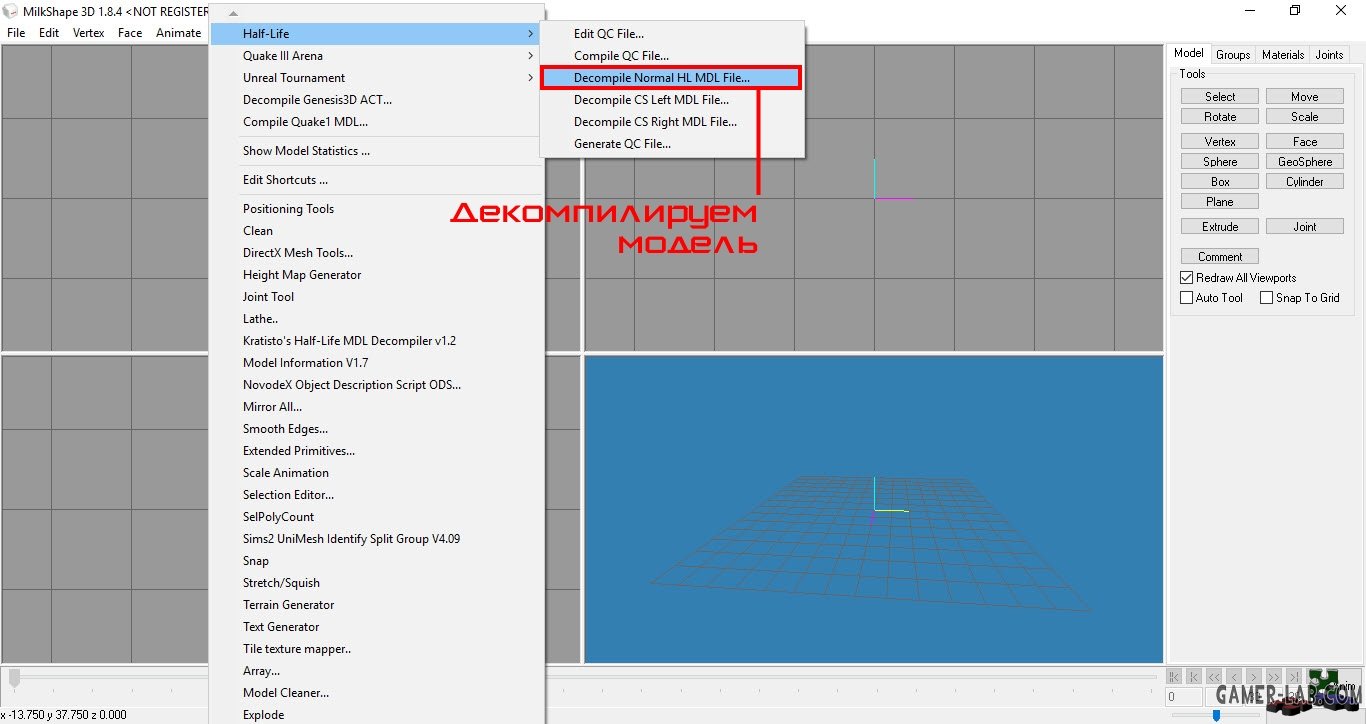1366x724 pixels.
Task: Click the Move tool button
Action: (1305, 97)
